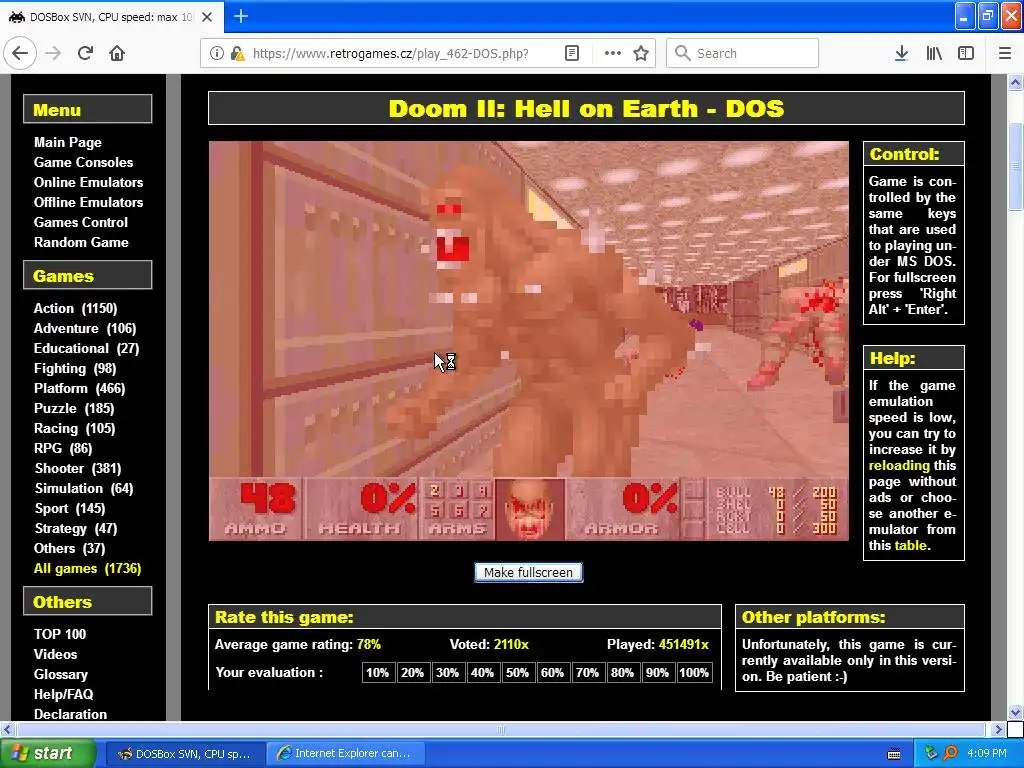Screen dimensions: 1024x768
Task: Click the Make fullscreen button
Action: tap(528, 572)
